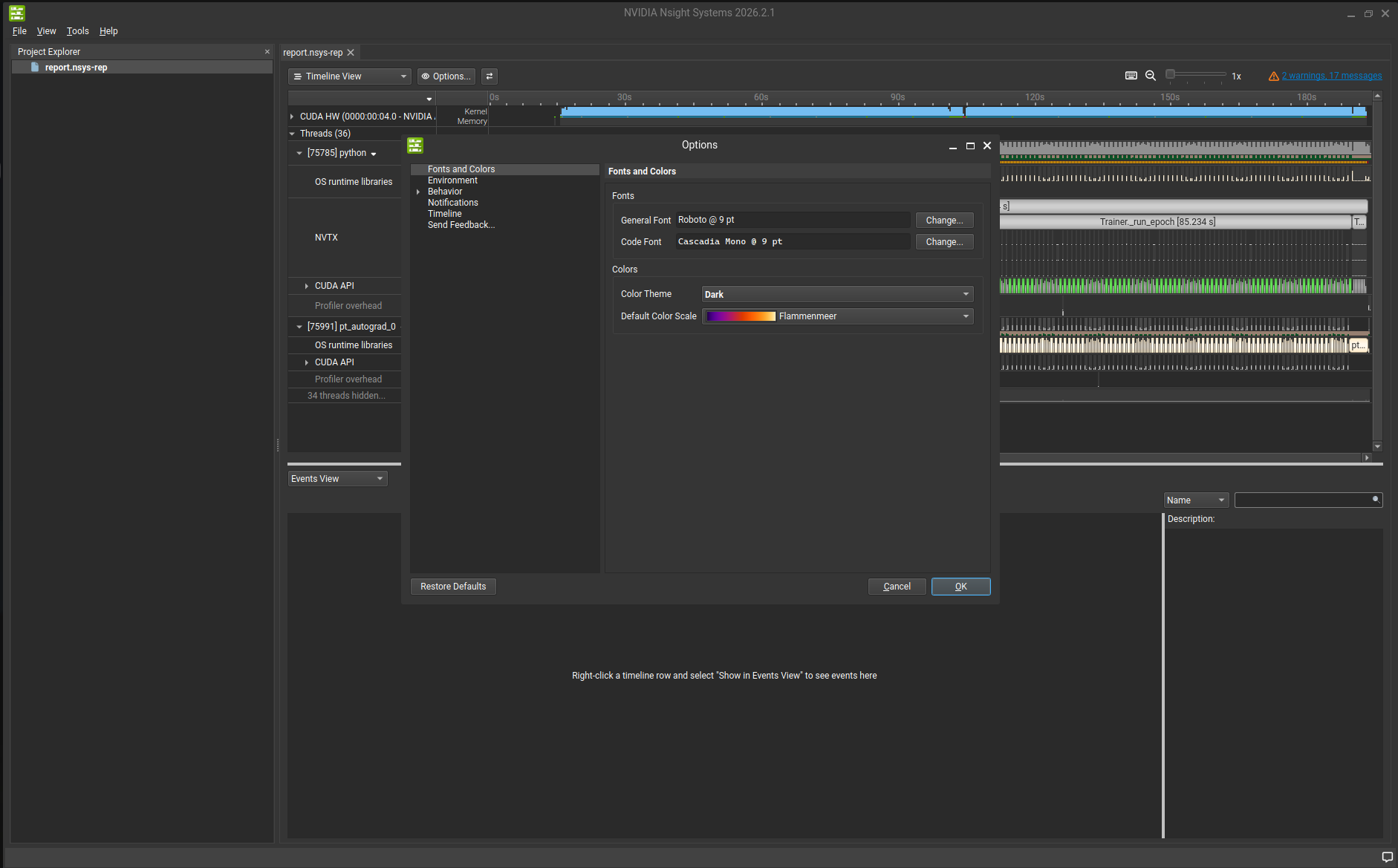This screenshot has width=1398, height=868.
Task: Open the View menu
Action: [46, 31]
